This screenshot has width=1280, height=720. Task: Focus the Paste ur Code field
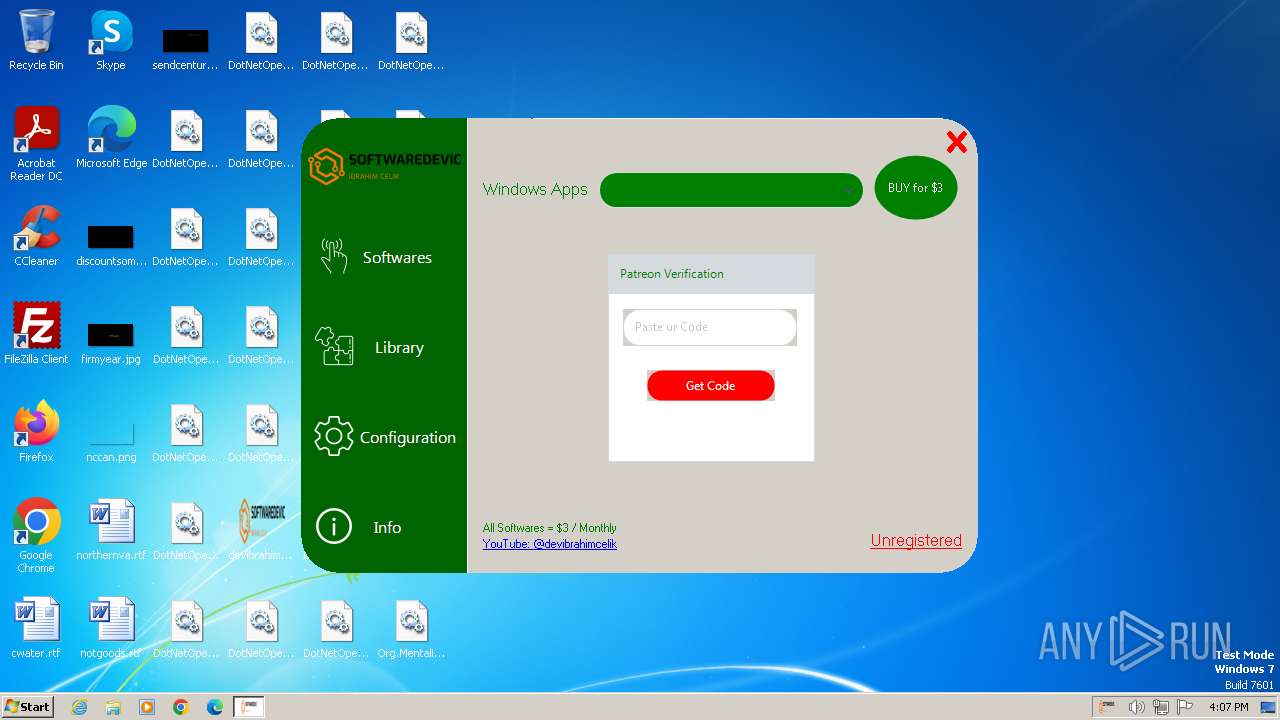click(x=710, y=327)
